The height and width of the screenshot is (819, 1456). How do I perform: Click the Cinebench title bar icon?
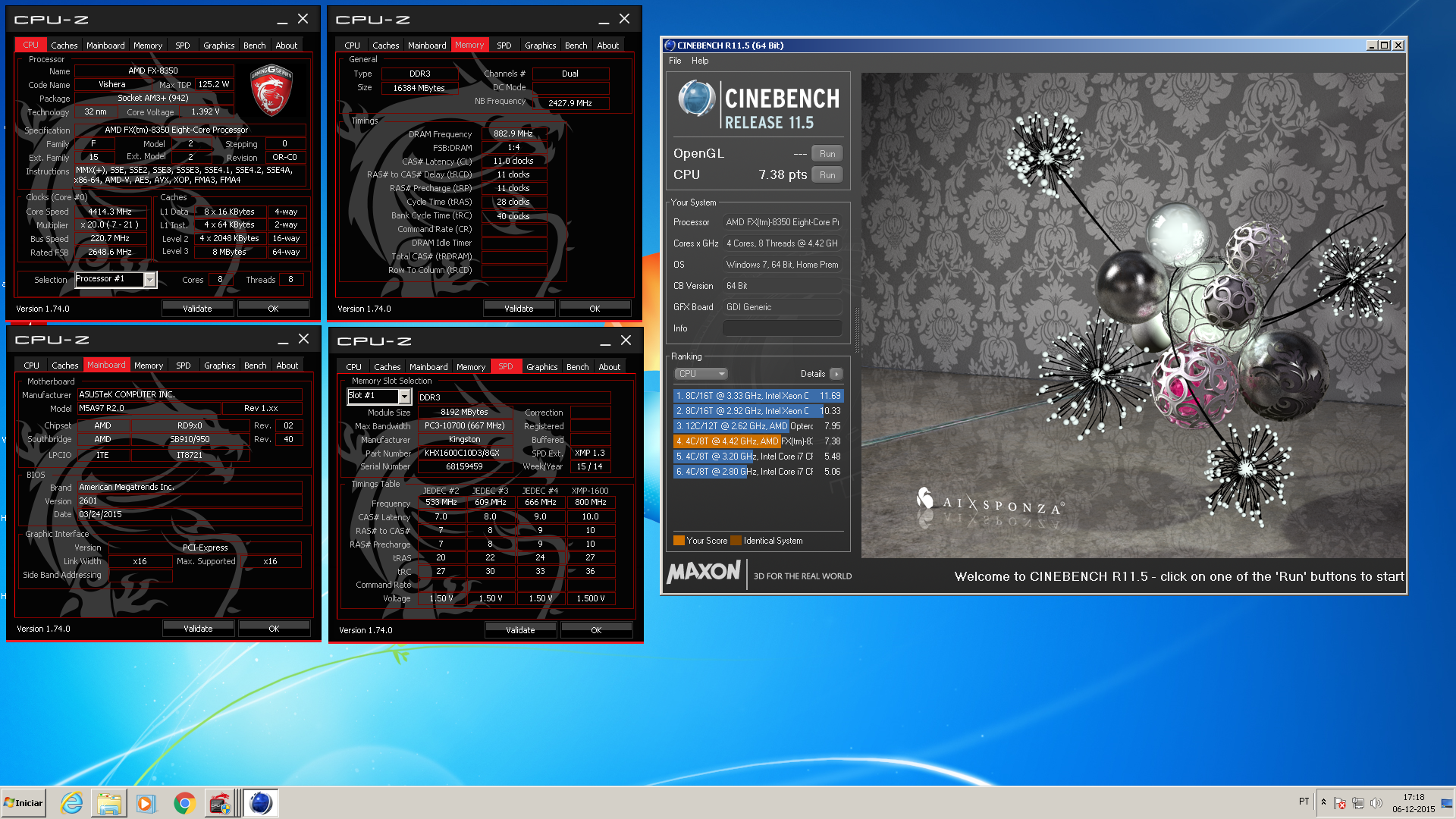(x=670, y=45)
